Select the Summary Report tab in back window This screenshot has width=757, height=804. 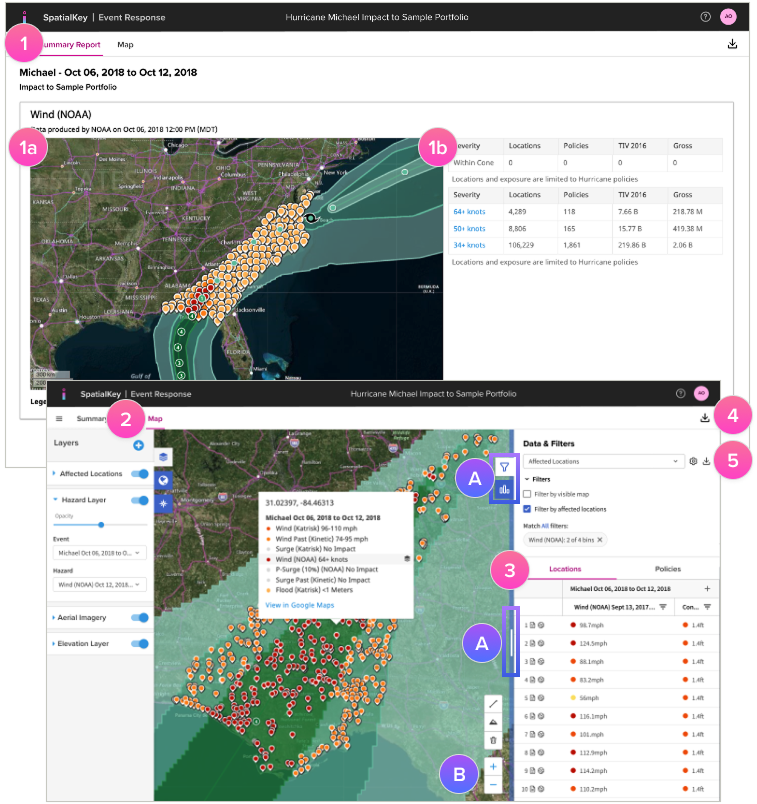pos(71,45)
